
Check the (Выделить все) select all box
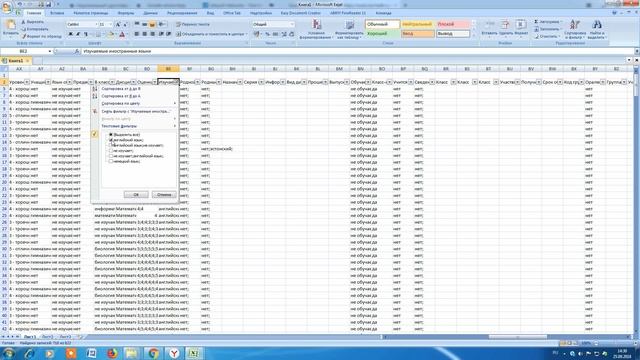click(x=111, y=135)
